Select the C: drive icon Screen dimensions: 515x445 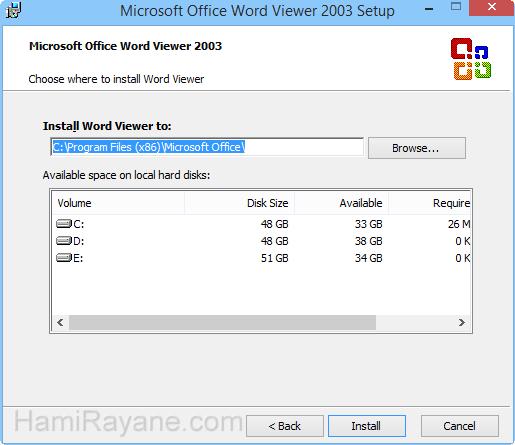point(64,223)
